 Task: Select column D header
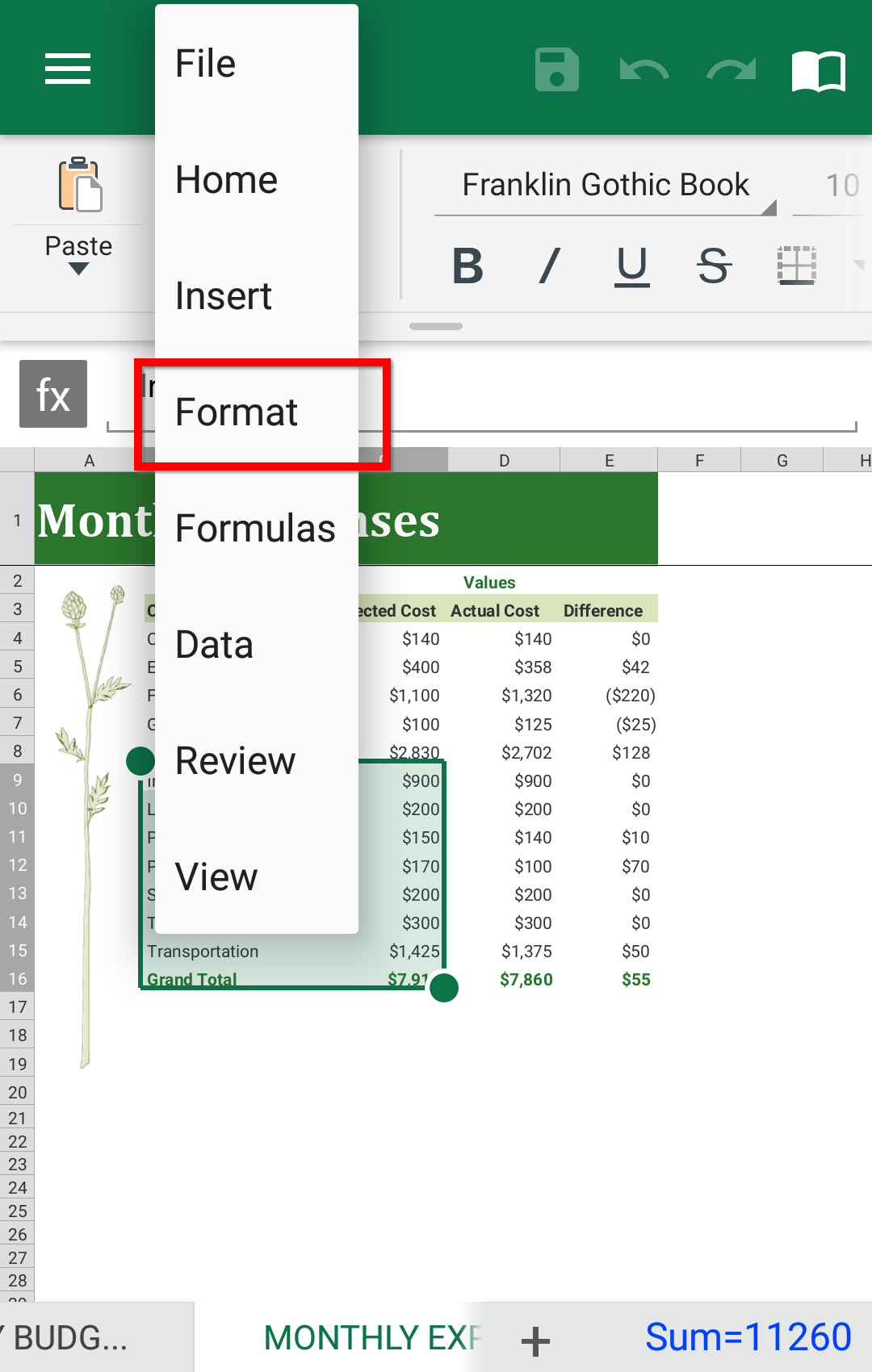pyautogui.click(x=504, y=460)
